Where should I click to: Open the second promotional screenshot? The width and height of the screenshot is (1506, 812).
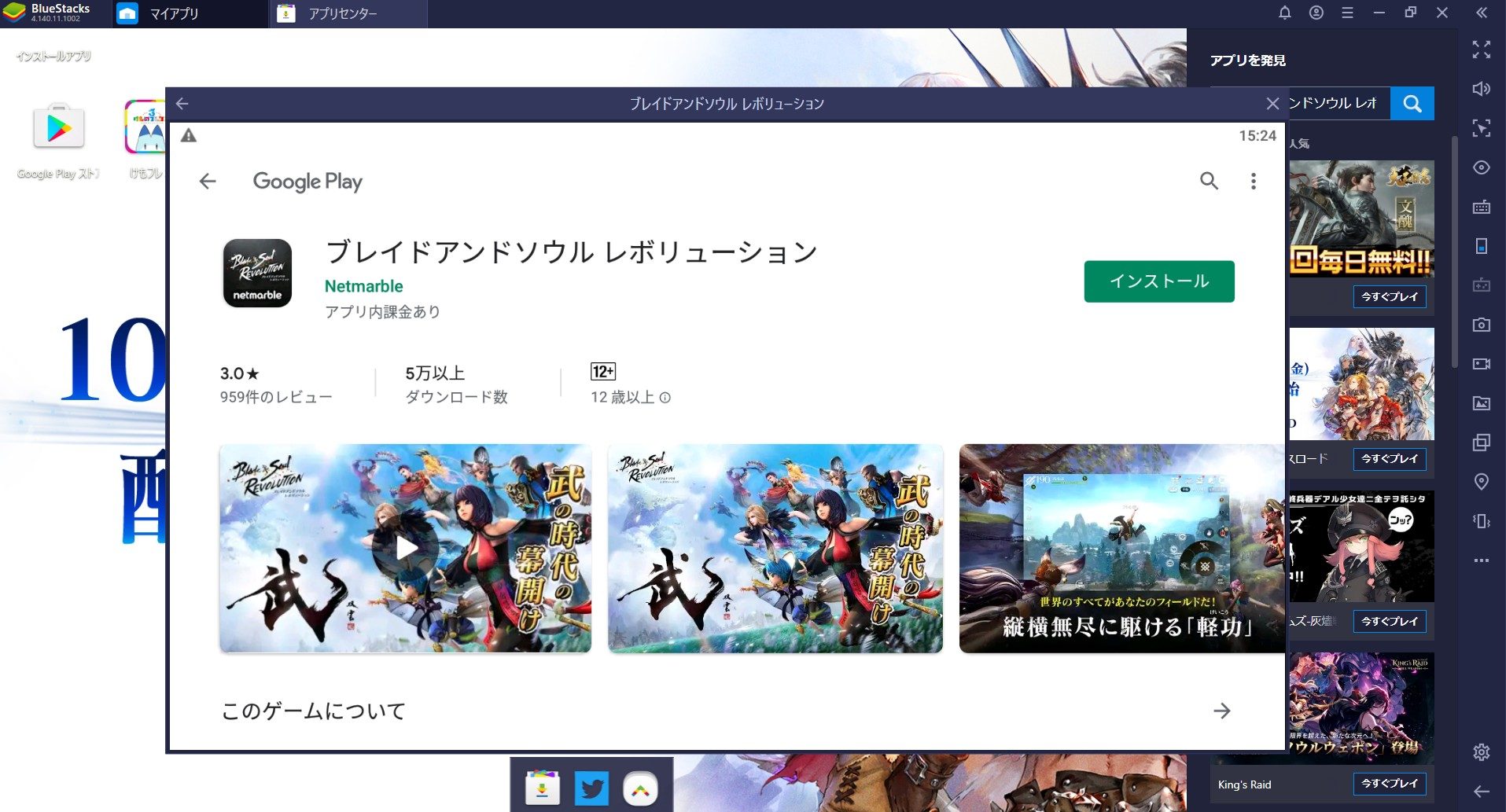[775, 548]
